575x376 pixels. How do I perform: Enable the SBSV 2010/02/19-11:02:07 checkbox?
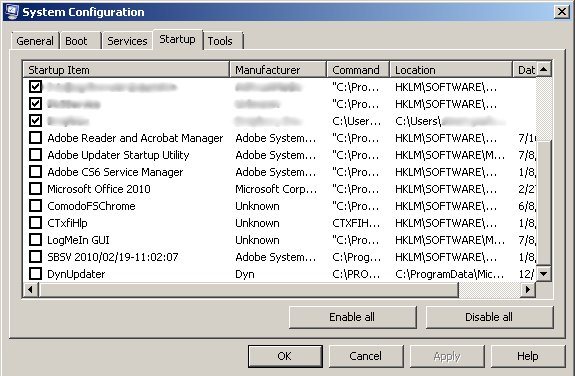tap(35, 256)
